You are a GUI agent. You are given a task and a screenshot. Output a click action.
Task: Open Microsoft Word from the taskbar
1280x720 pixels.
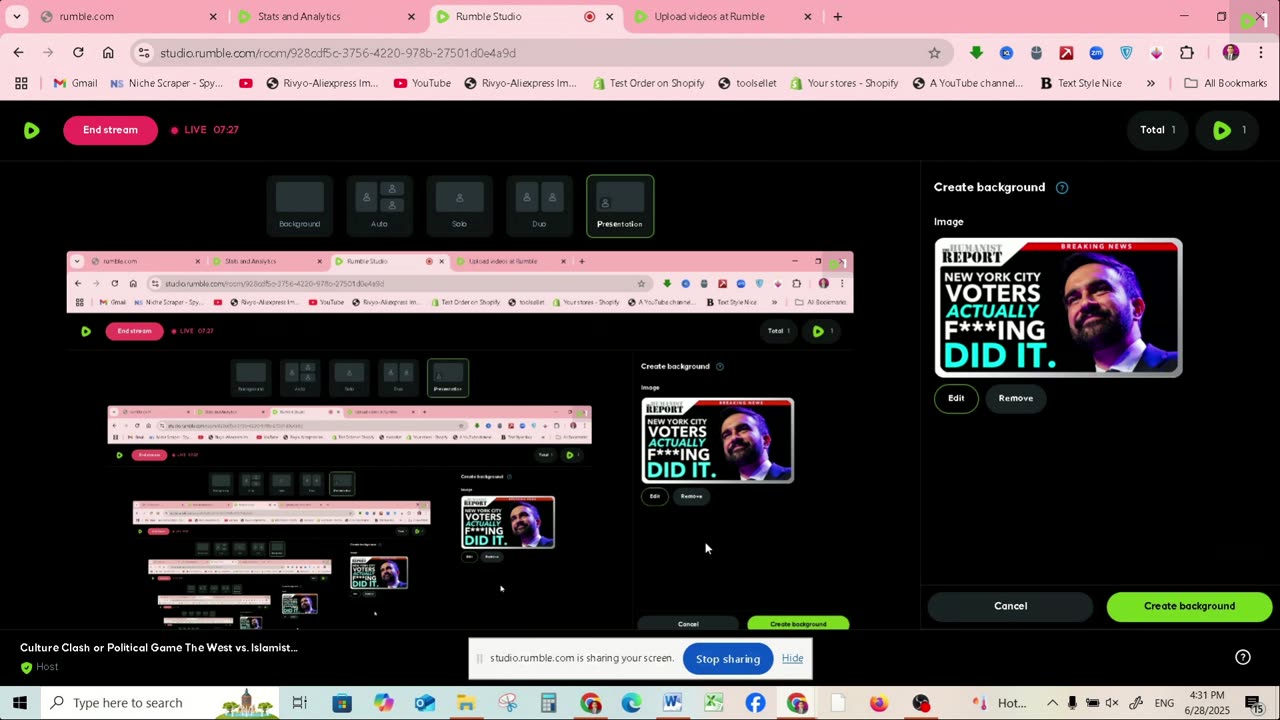coord(672,703)
